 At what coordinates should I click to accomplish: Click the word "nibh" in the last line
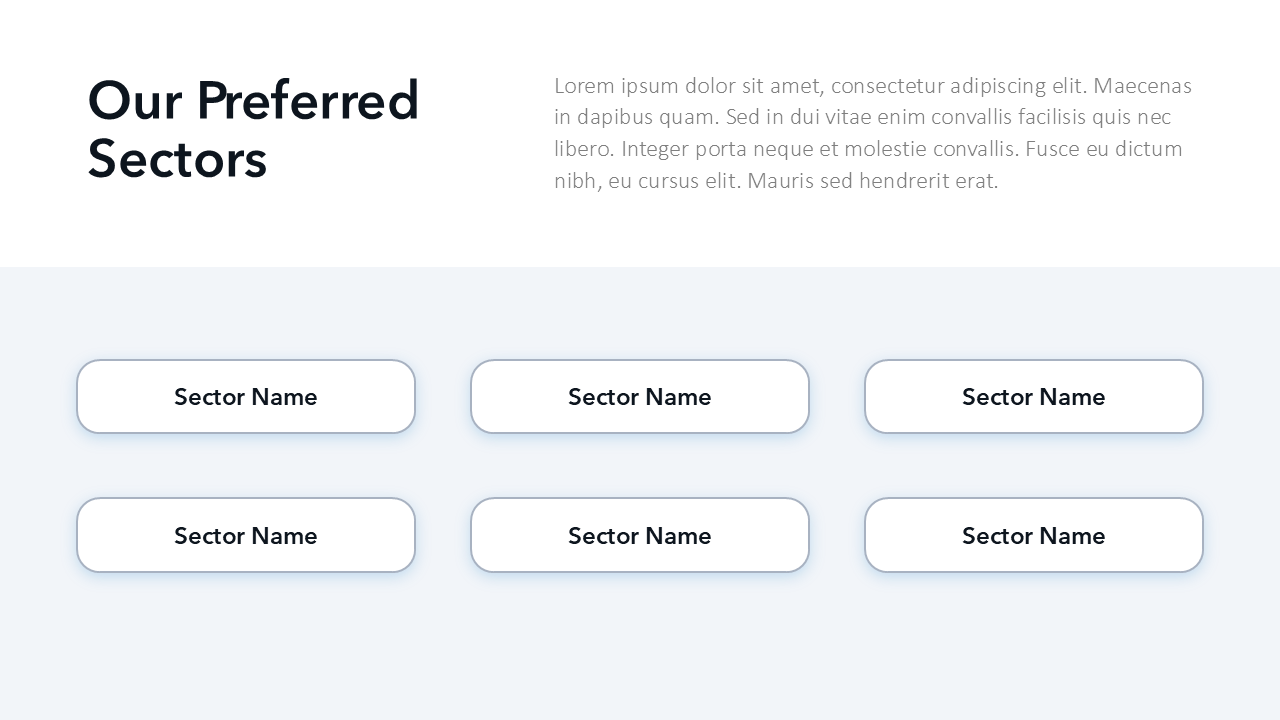coord(576,182)
